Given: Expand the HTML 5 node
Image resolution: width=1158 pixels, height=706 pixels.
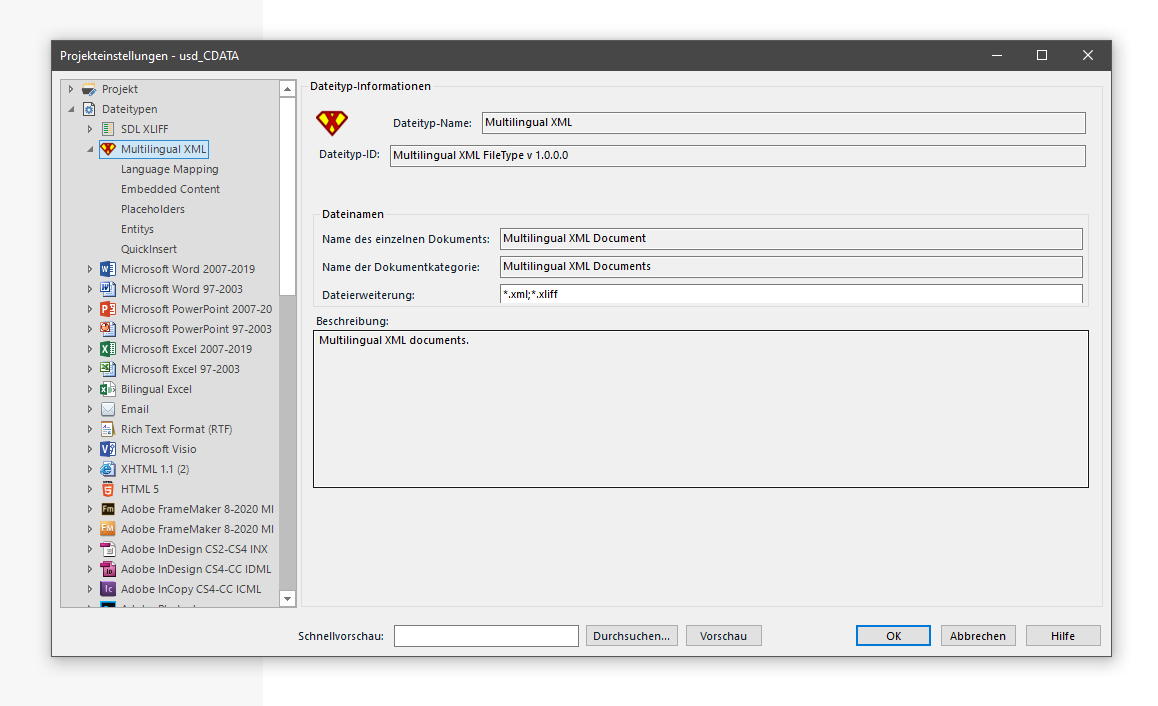Looking at the screenshot, I should coord(90,489).
